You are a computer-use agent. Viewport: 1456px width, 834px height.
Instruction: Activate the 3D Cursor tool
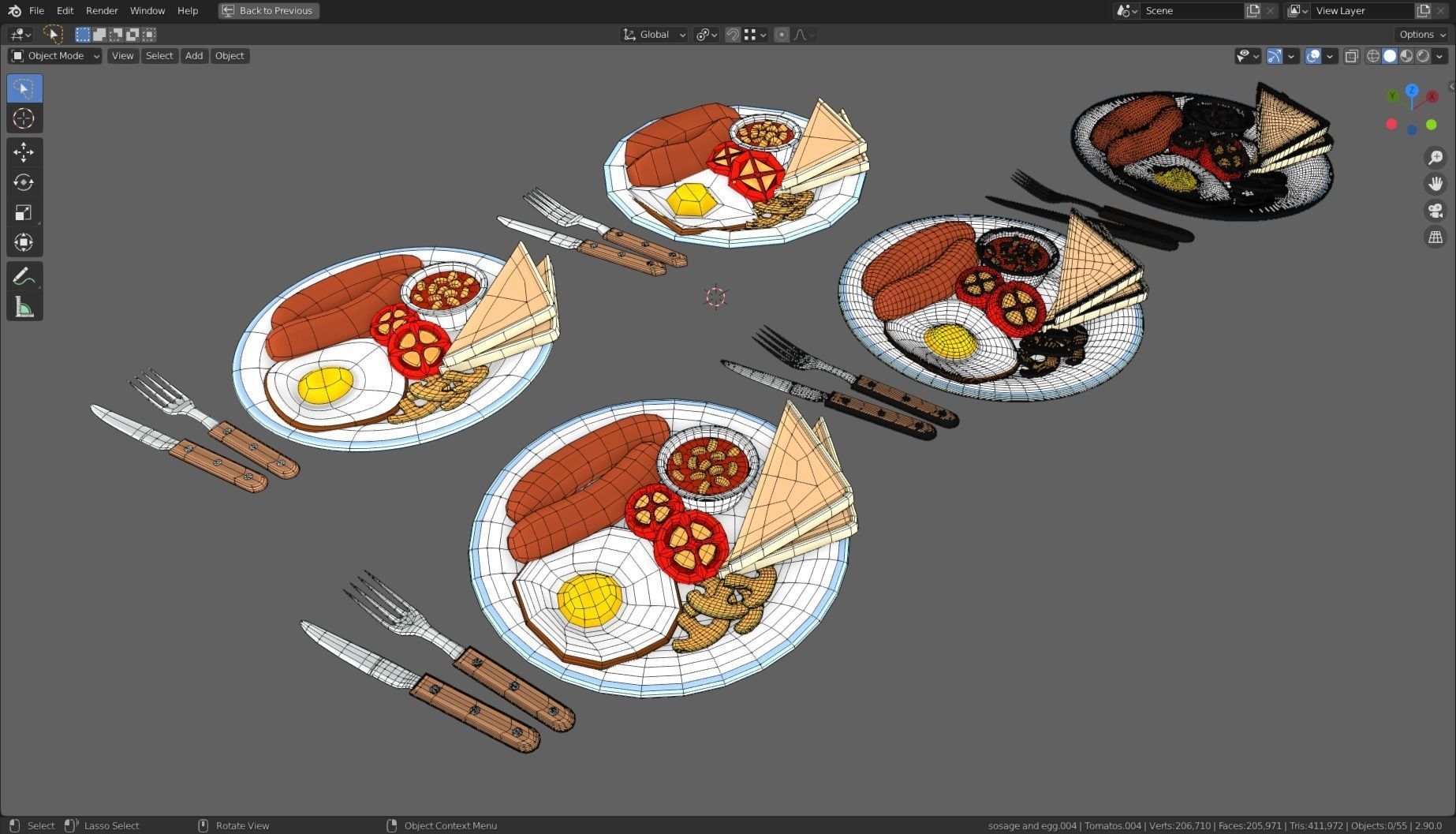point(24,118)
